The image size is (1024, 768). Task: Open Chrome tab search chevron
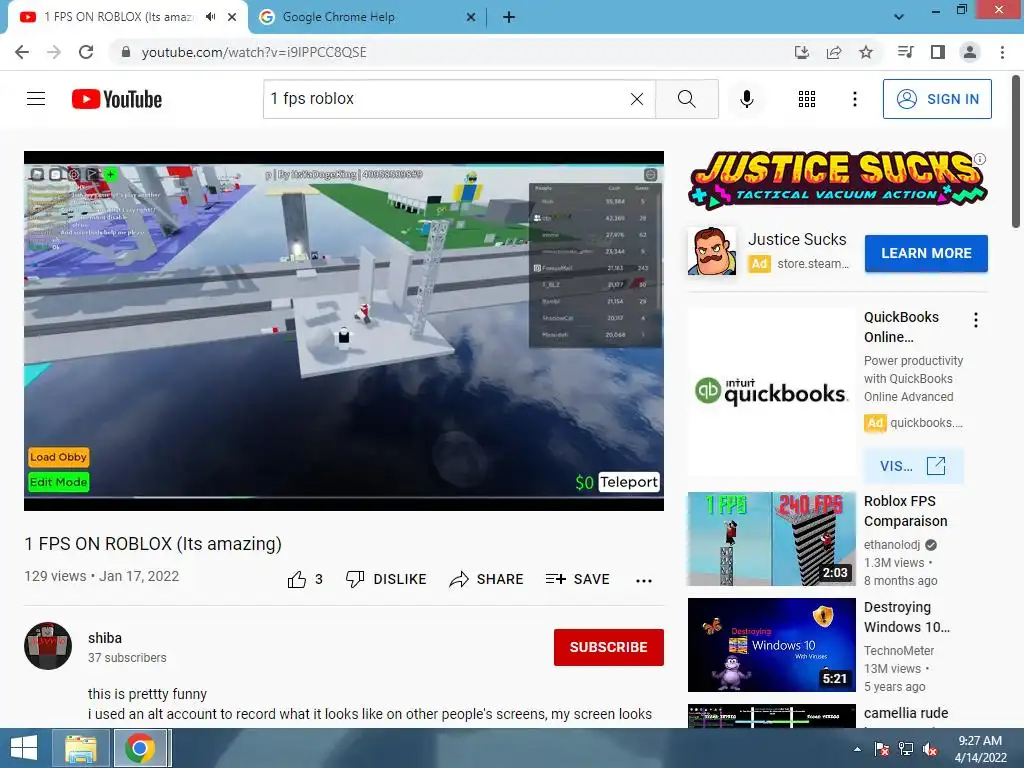coord(899,17)
